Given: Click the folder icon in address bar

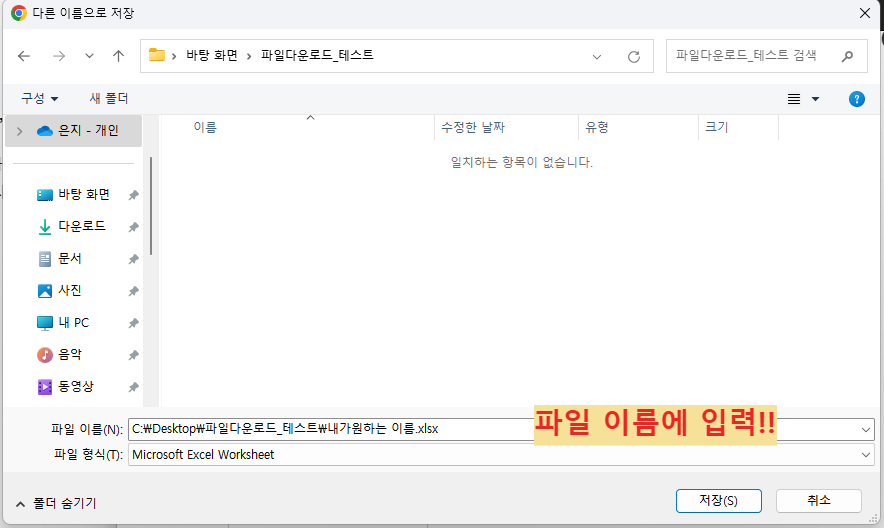Looking at the screenshot, I should (x=157, y=55).
